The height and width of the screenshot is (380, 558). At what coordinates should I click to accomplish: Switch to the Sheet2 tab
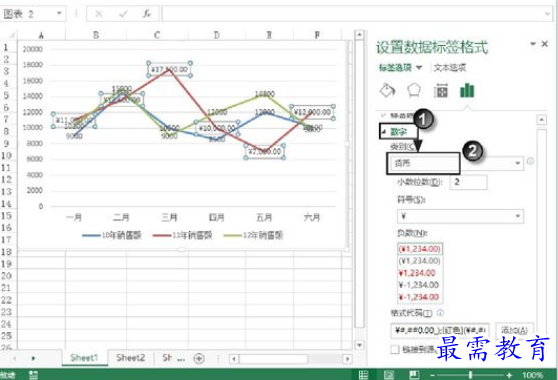[130, 358]
